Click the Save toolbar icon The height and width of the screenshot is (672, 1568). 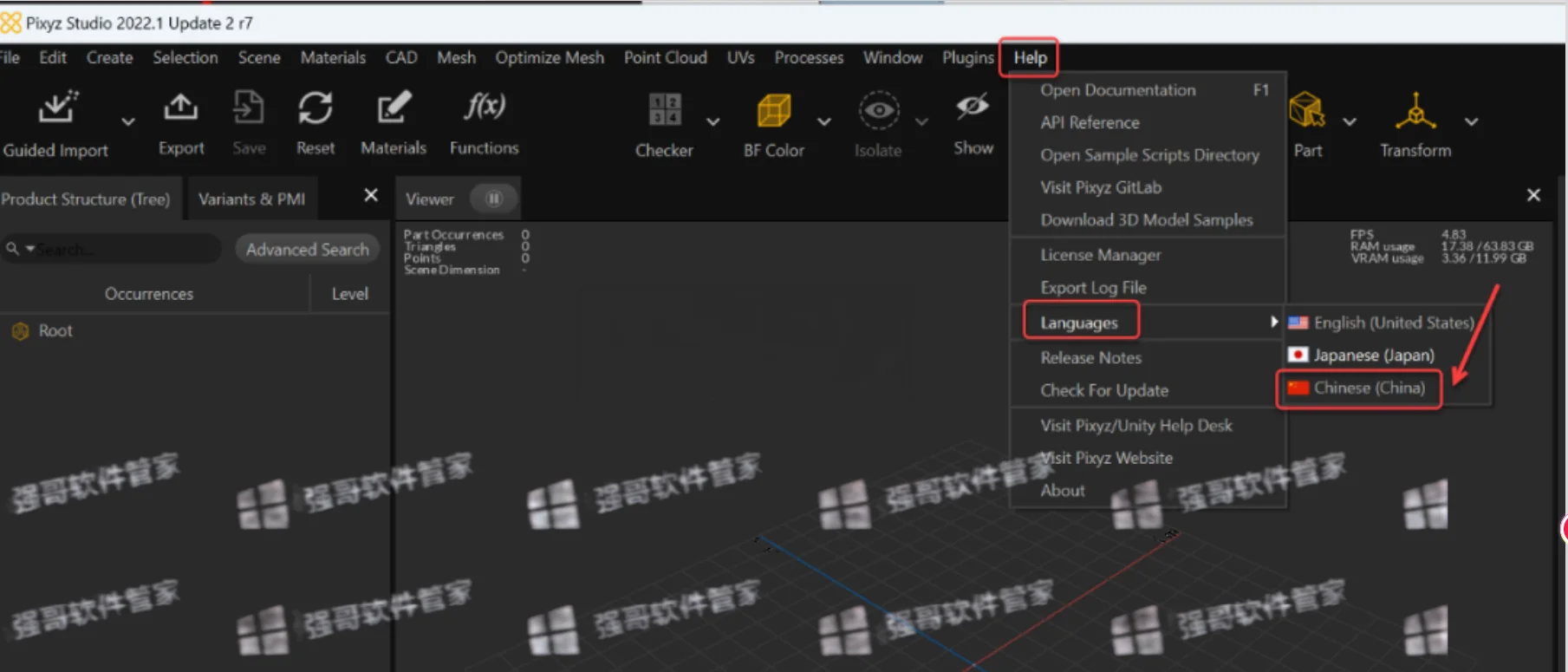(x=249, y=108)
